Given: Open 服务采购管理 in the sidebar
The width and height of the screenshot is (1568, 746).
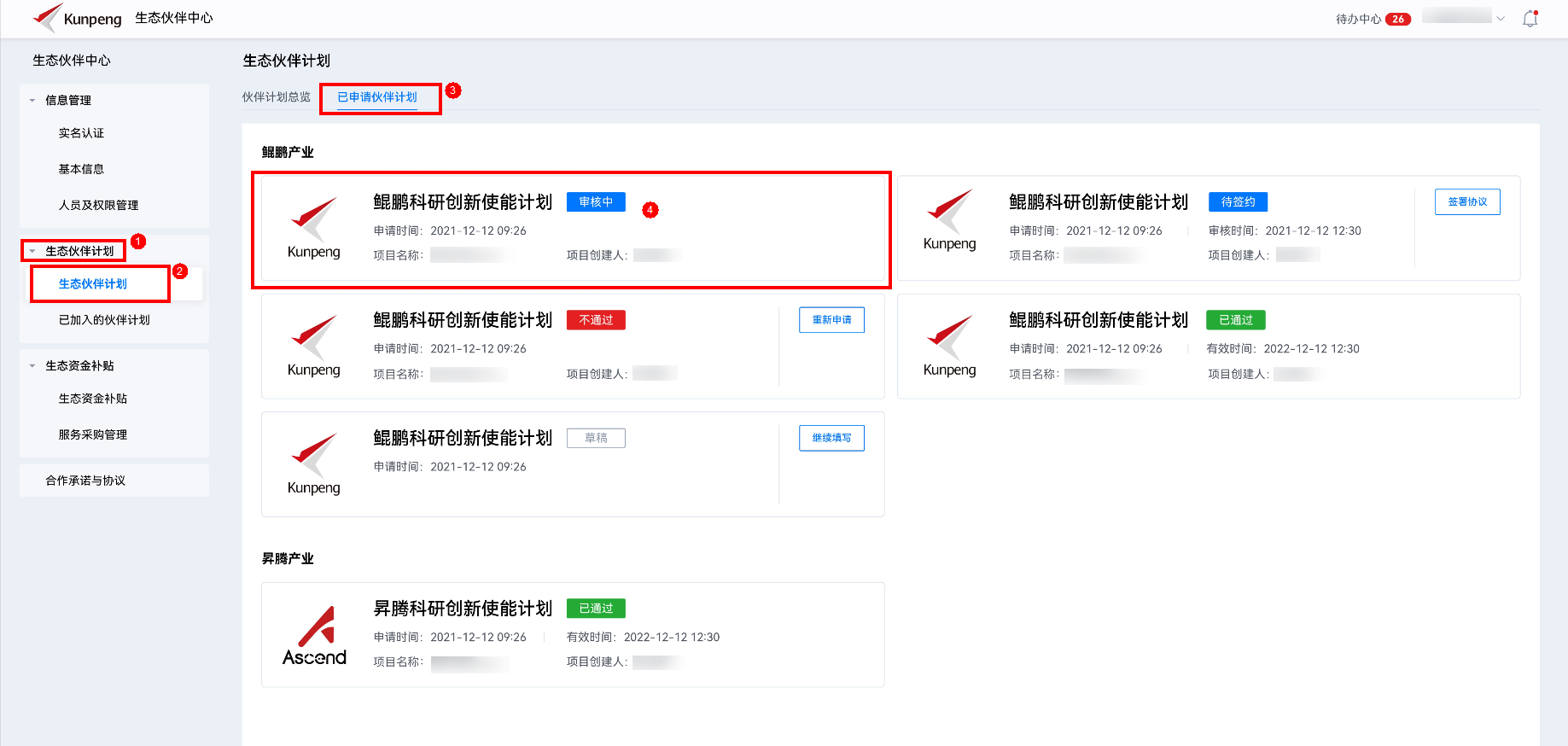Looking at the screenshot, I should click(x=92, y=434).
